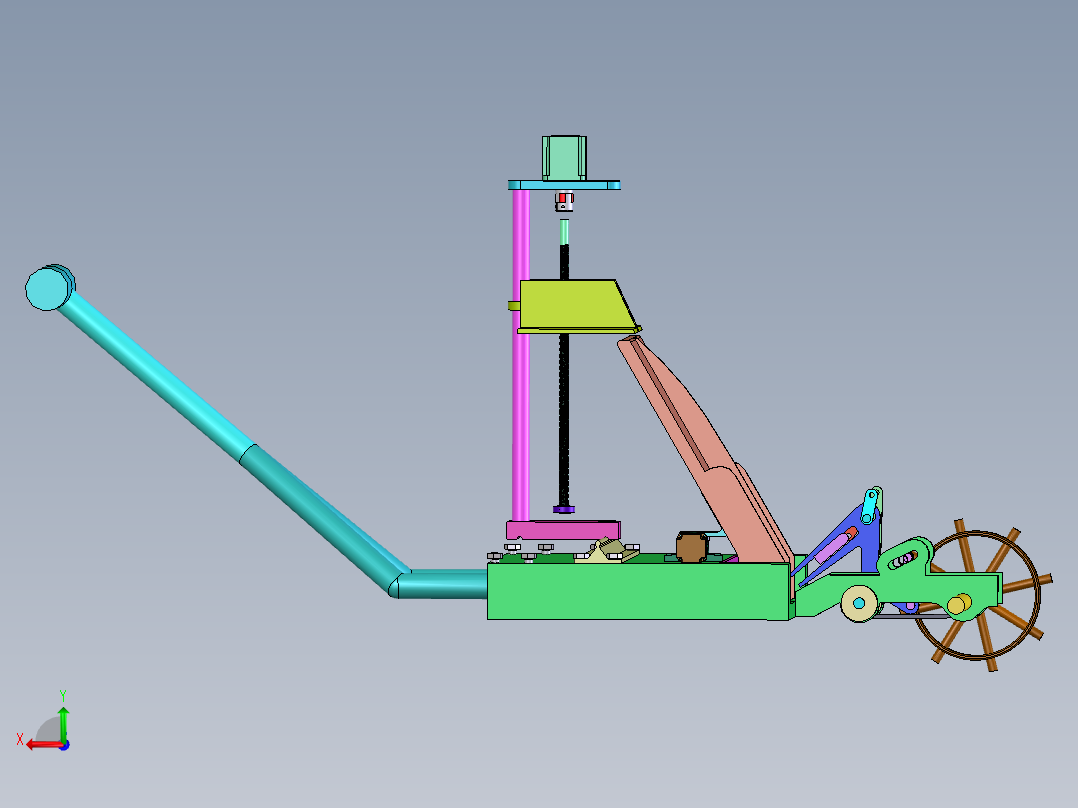Click the Y axis label
The height and width of the screenshot is (808, 1078).
63,696
